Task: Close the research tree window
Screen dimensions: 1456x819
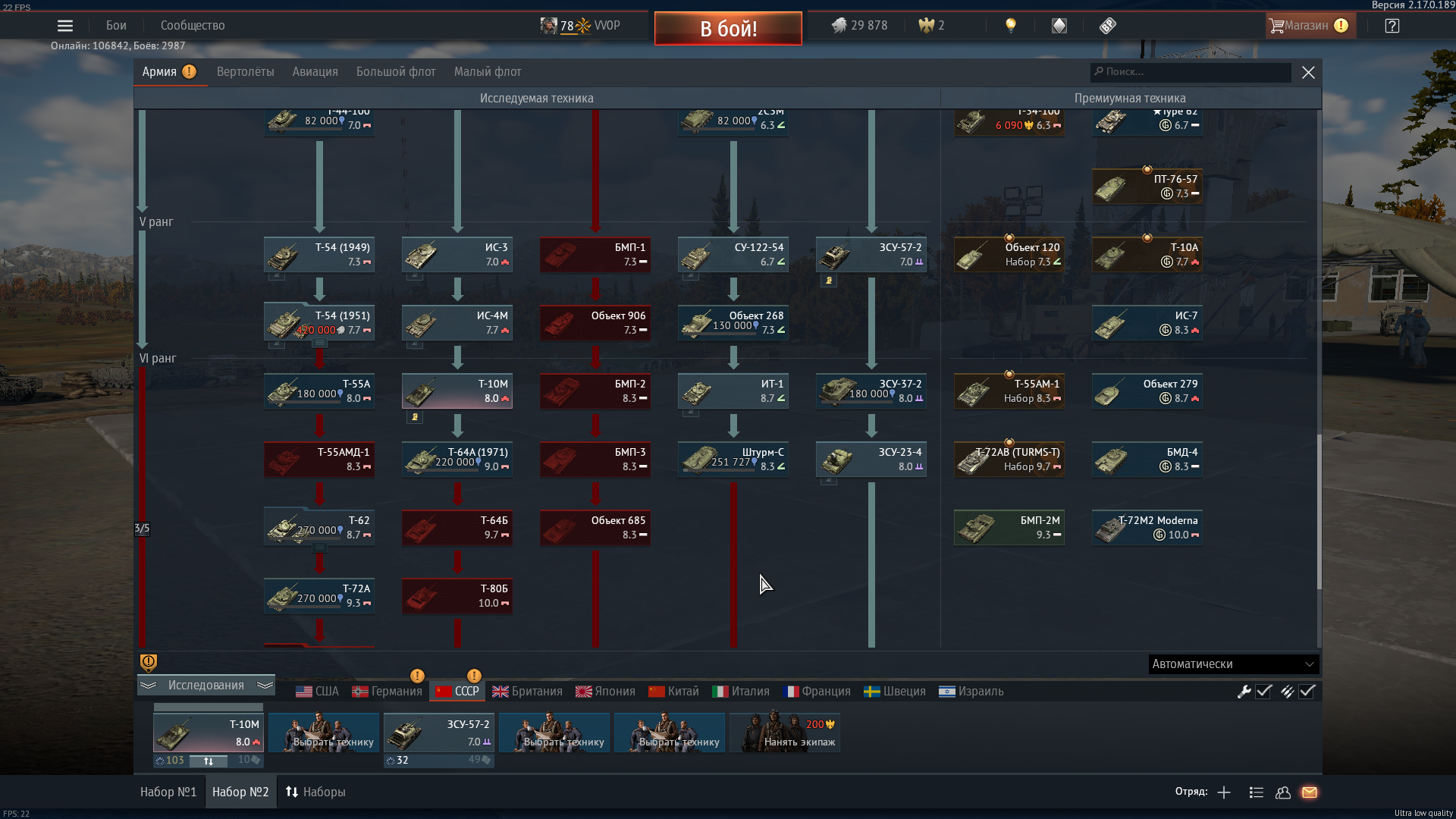Action: coord(1308,72)
